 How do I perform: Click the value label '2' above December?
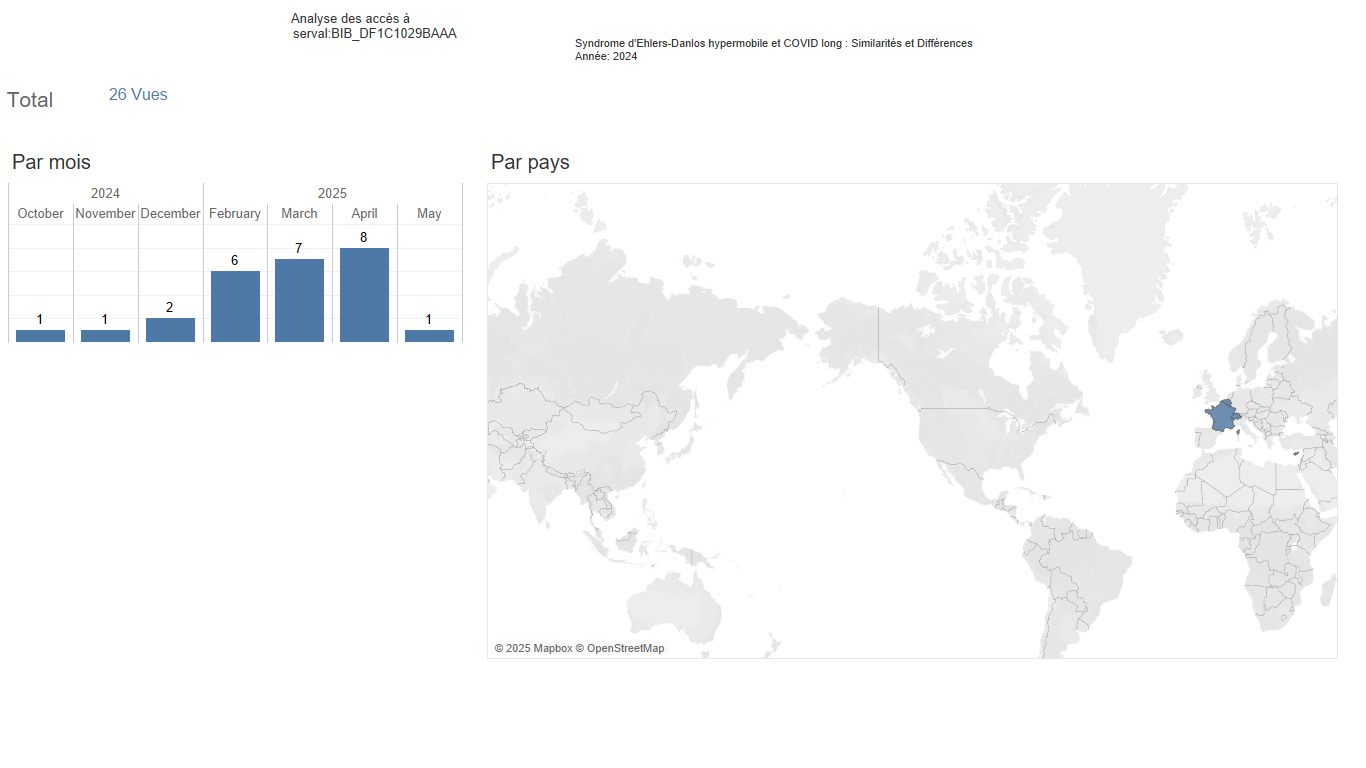click(170, 307)
